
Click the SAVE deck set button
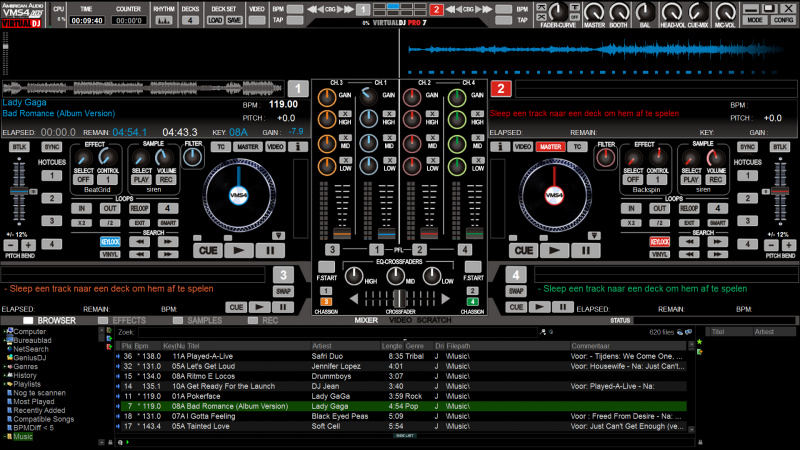(234, 20)
